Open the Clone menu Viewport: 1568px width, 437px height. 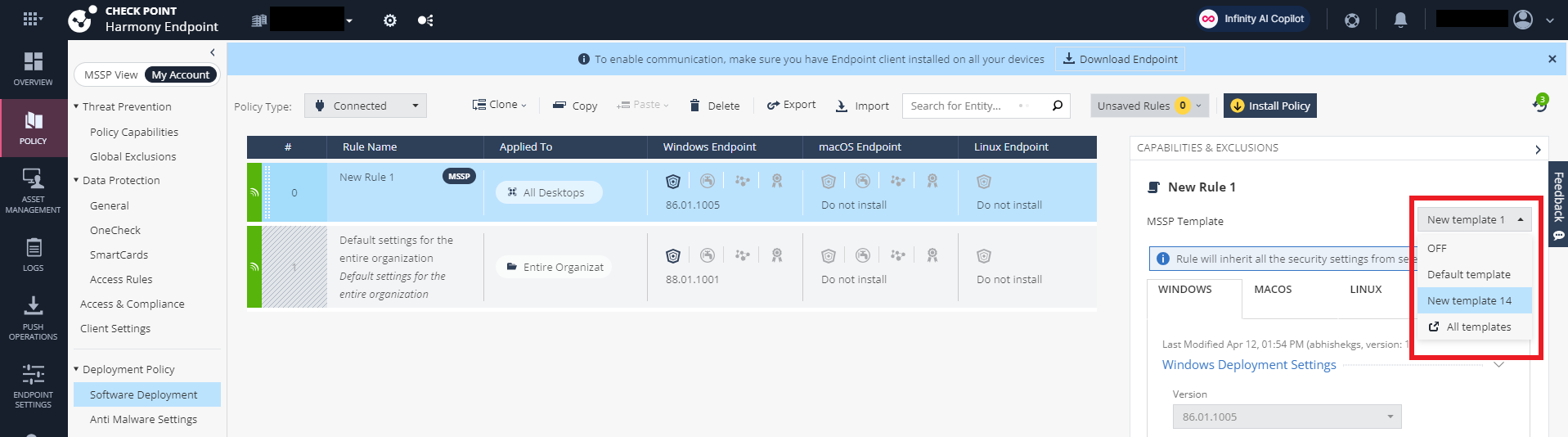pyautogui.click(x=500, y=105)
